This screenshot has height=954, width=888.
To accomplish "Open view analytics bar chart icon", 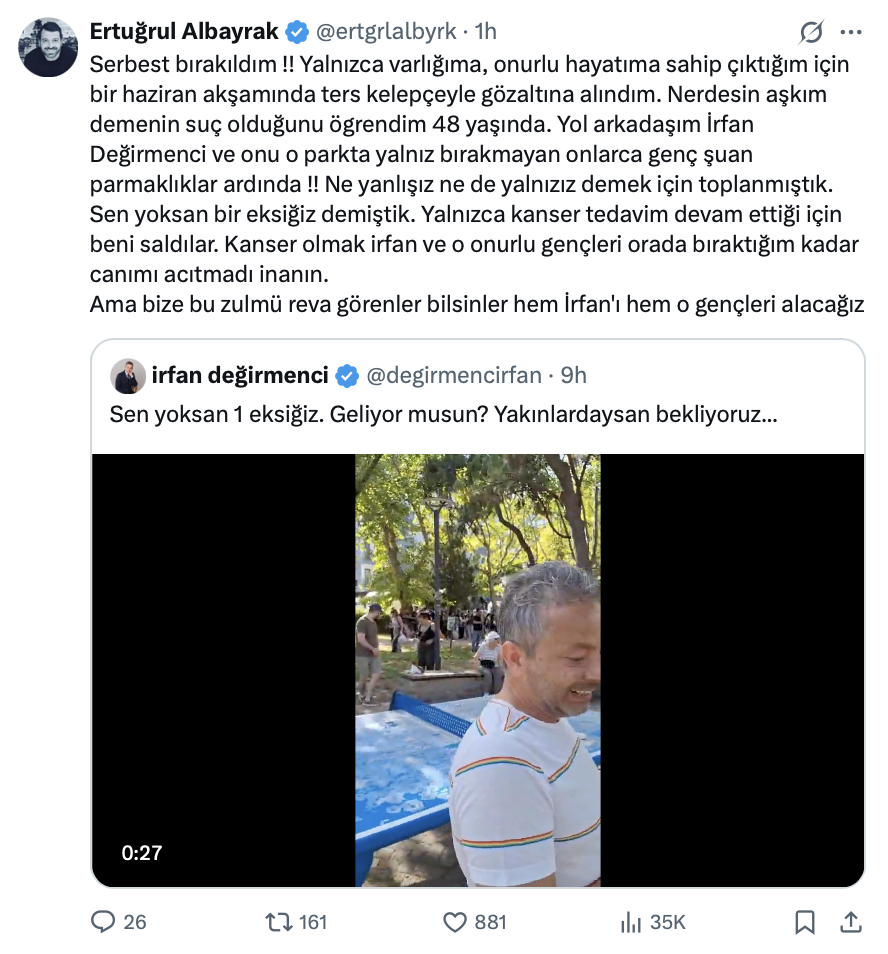I will tap(631, 922).
